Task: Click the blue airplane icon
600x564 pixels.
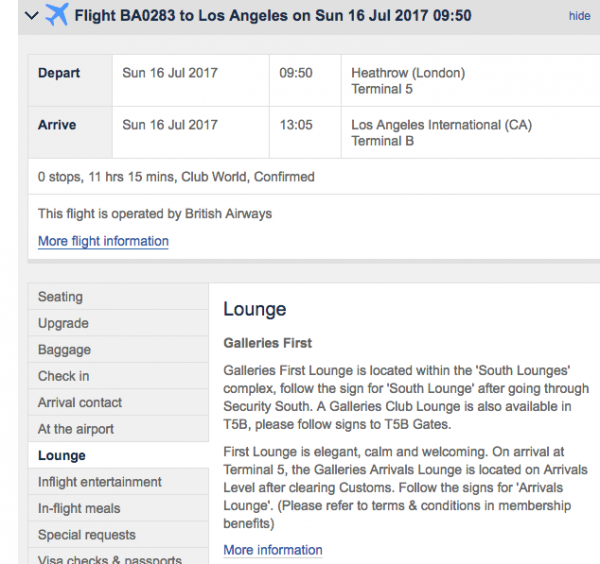Action: (x=57, y=15)
